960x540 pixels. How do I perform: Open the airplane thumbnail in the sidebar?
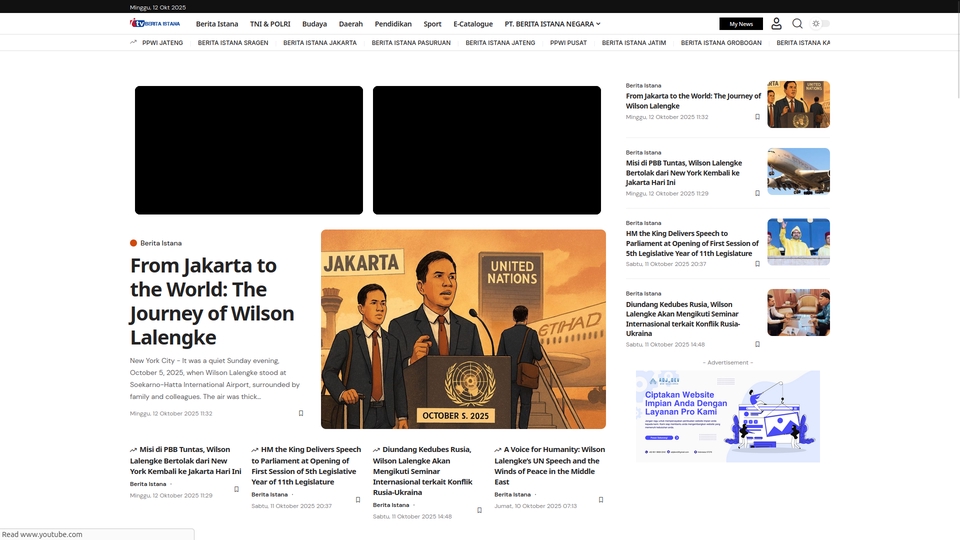point(798,171)
